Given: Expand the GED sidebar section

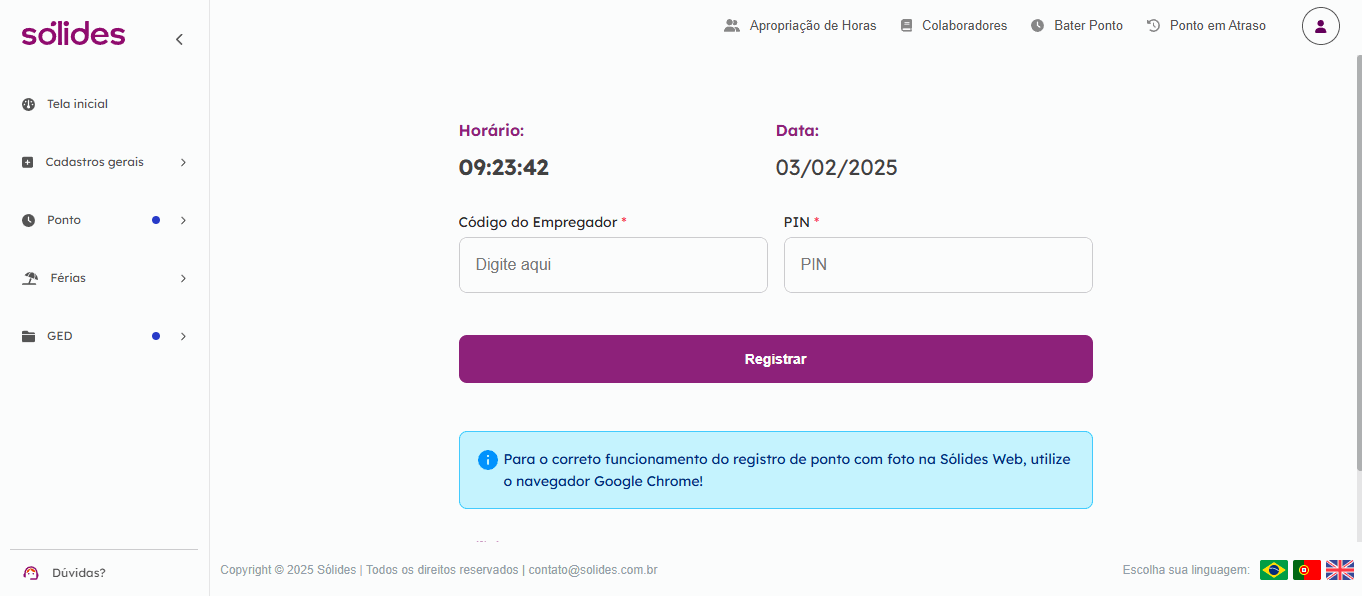Looking at the screenshot, I should [x=104, y=336].
